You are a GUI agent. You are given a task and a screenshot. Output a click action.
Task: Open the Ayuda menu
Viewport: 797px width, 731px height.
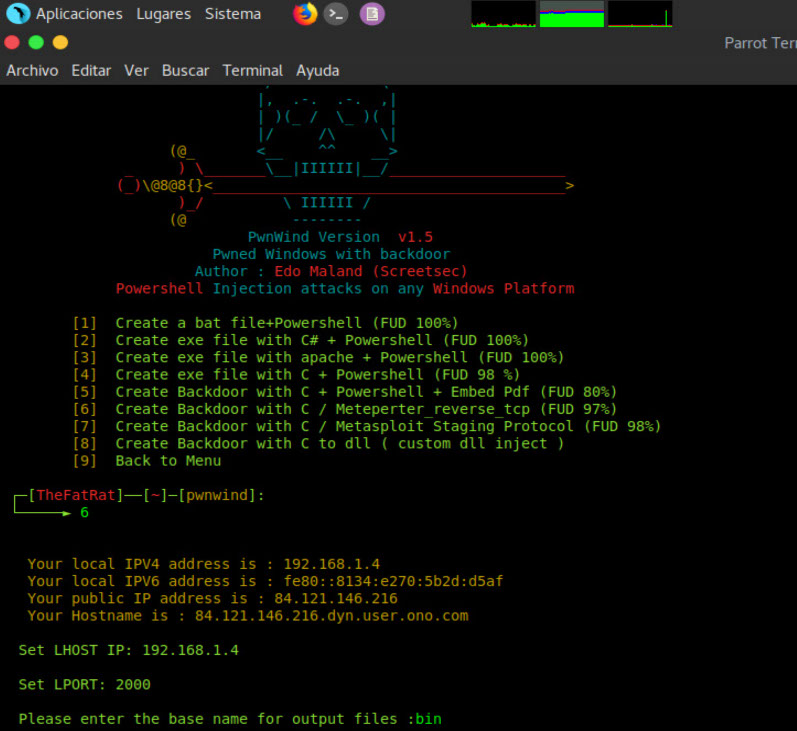click(x=317, y=71)
